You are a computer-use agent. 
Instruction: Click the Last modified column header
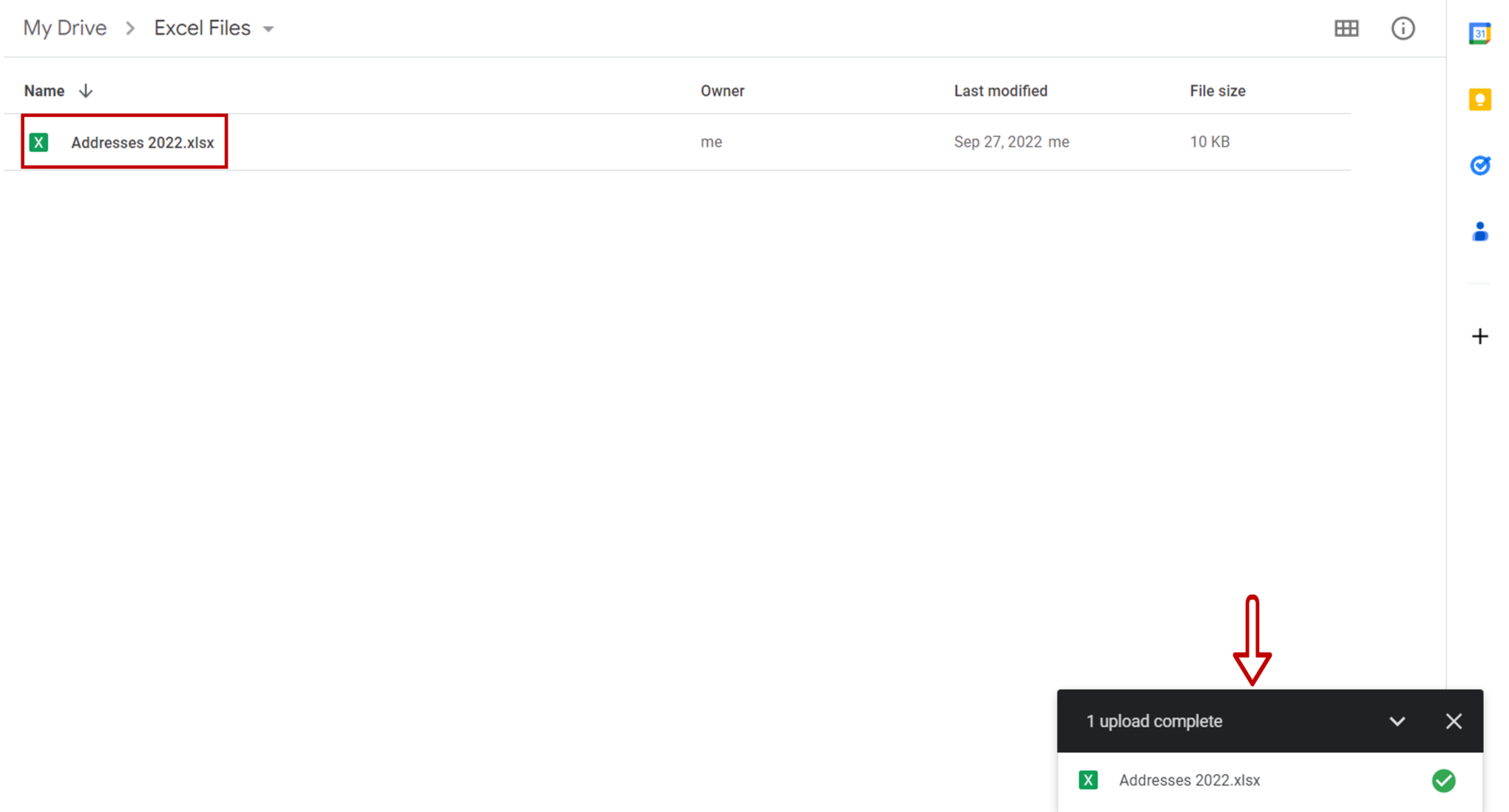pos(1000,91)
